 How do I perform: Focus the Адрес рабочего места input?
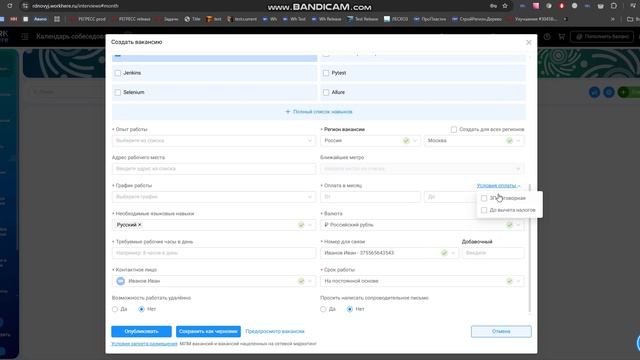click(214, 169)
